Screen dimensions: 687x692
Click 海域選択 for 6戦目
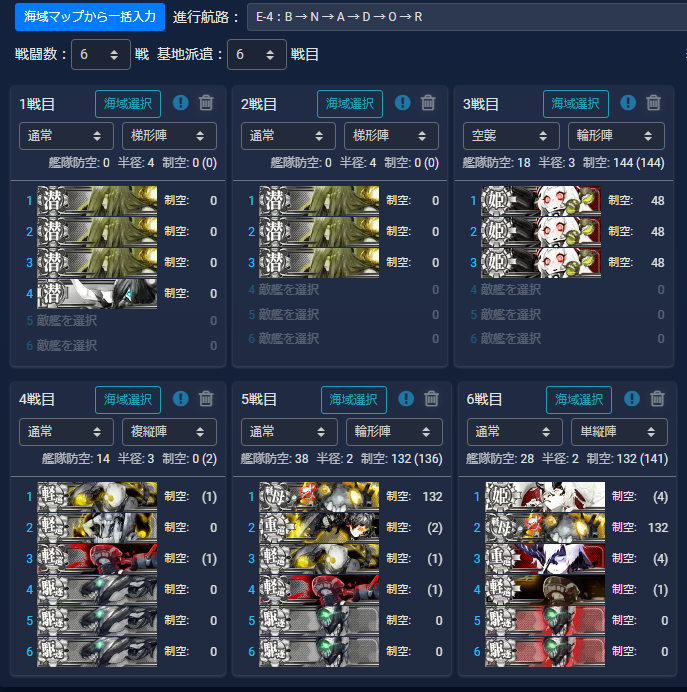tap(579, 400)
